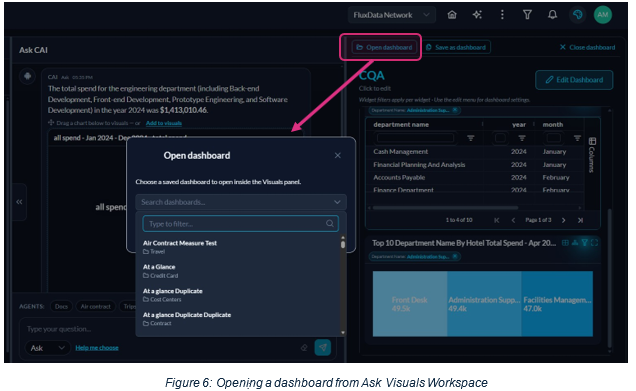The width and height of the screenshot is (636, 391).
Task: Remove the hotel widget's Department Name chip
Action: [455, 257]
